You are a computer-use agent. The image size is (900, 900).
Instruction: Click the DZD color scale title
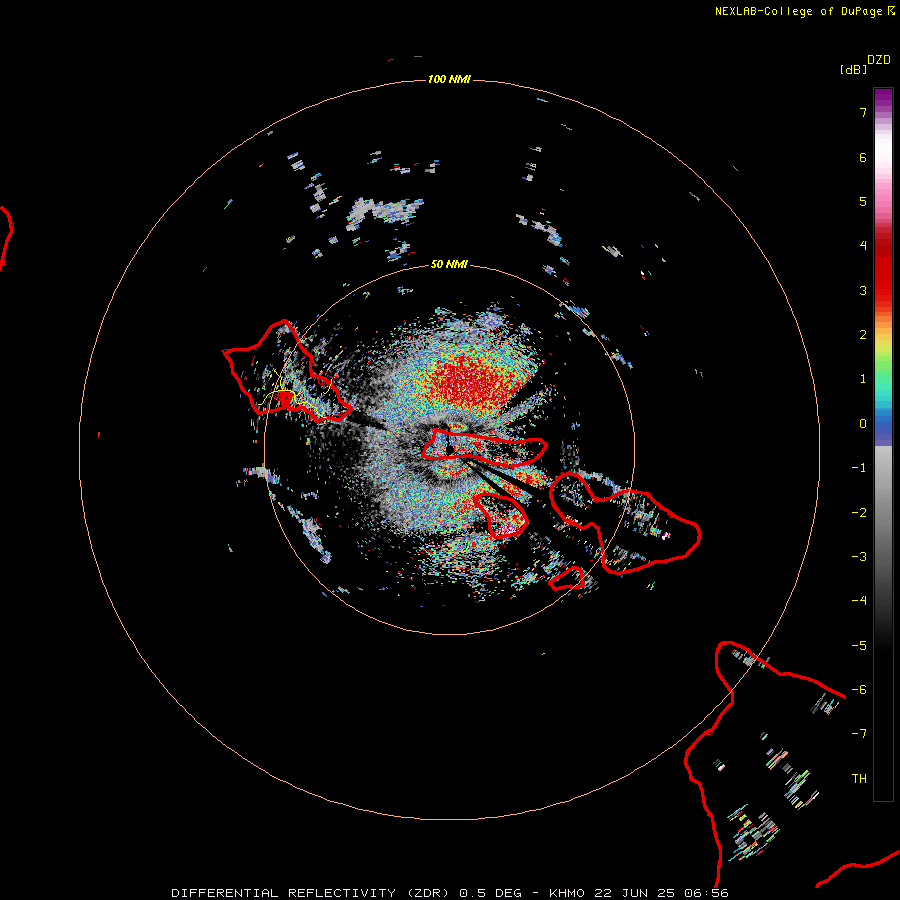[x=879, y=60]
